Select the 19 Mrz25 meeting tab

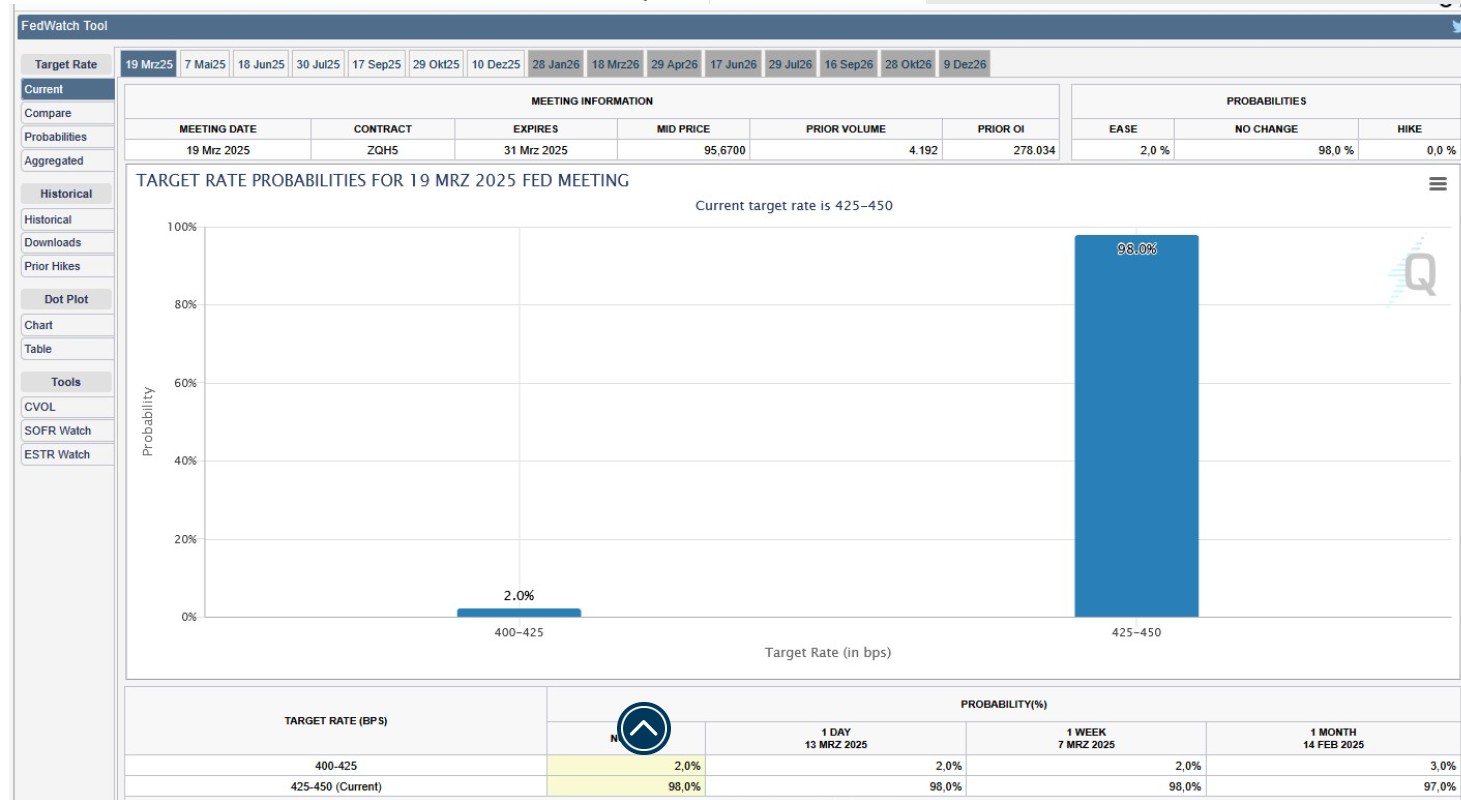149,64
